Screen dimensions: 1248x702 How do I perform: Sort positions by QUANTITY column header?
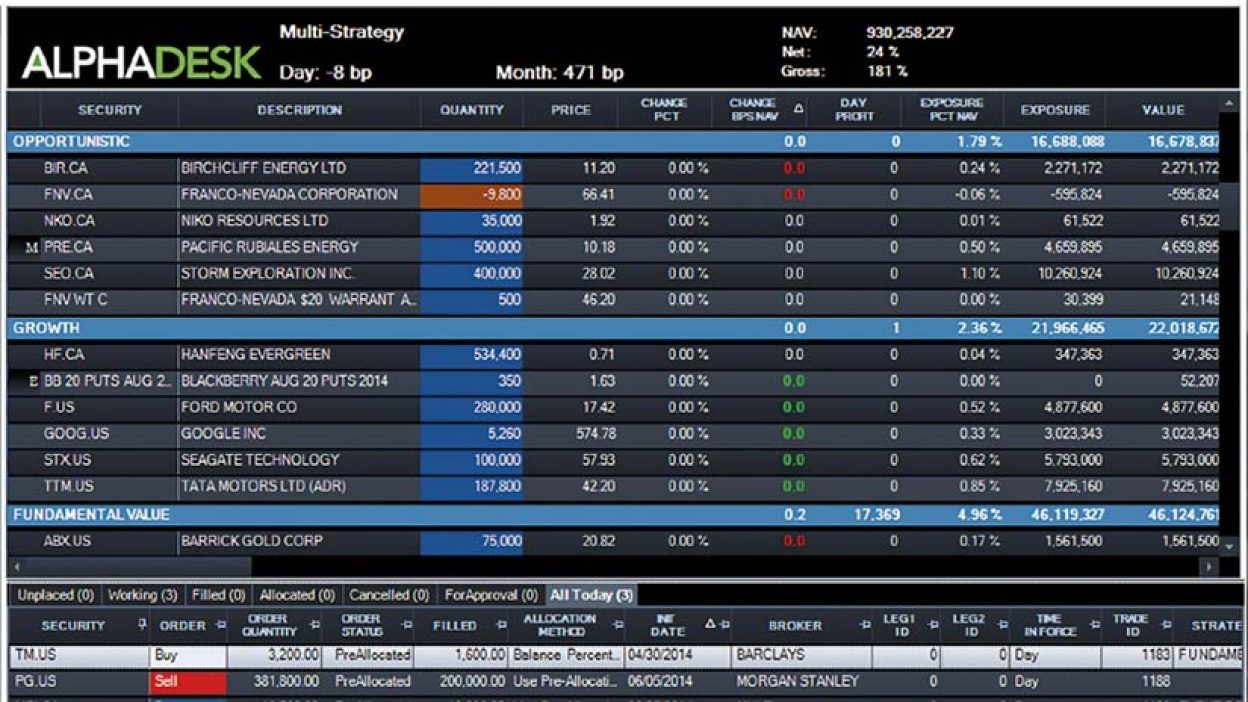(x=472, y=110)
